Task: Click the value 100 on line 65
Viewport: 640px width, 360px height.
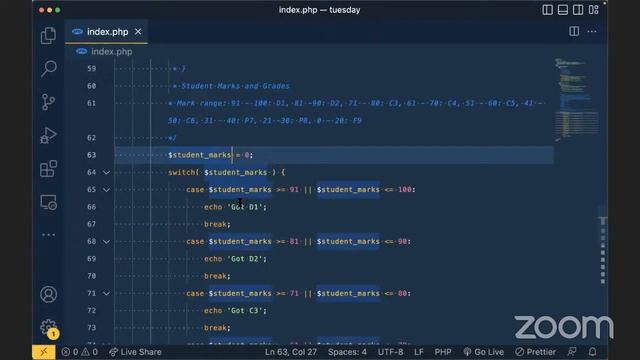Action: click(x=404, y=189)
